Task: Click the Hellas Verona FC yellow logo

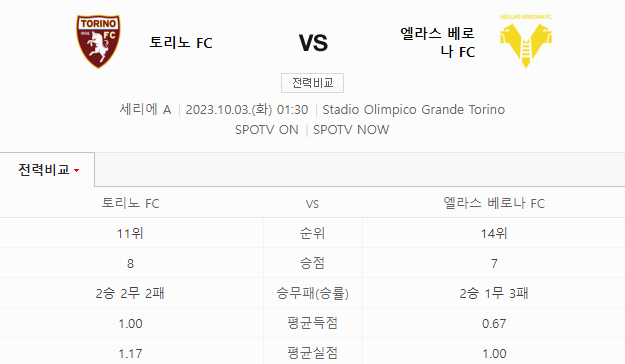Action: 526,41
